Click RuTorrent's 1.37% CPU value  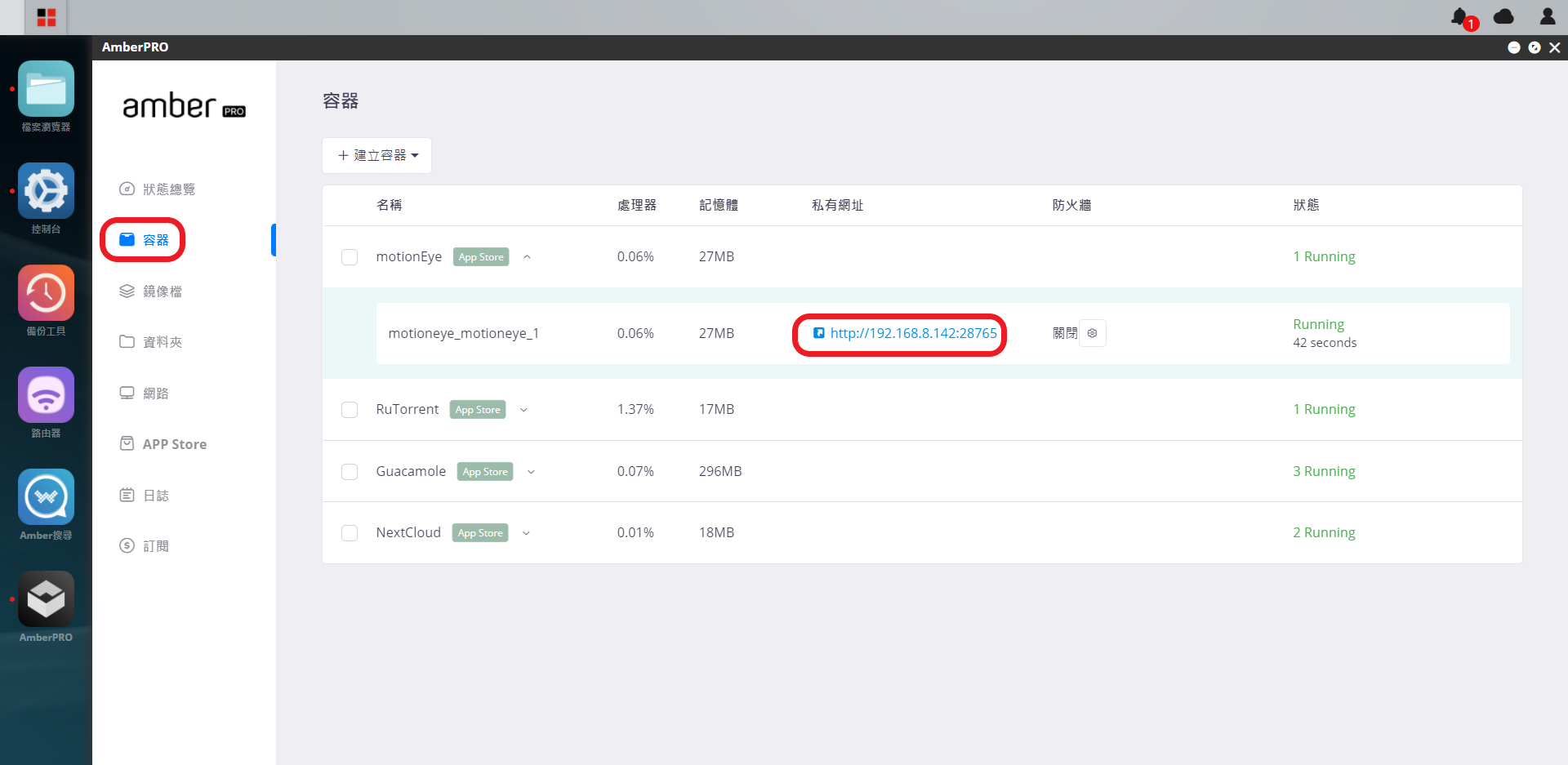(635, 409)
